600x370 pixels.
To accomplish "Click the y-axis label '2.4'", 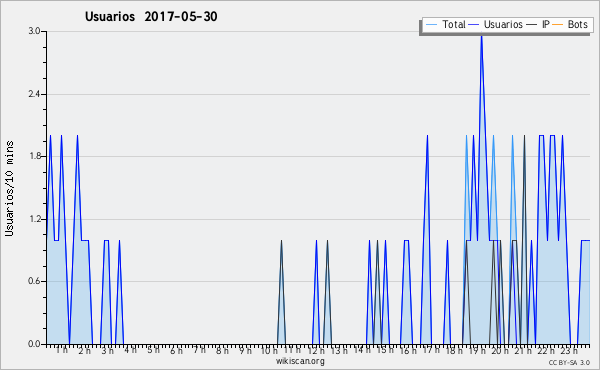I will 34,94.
